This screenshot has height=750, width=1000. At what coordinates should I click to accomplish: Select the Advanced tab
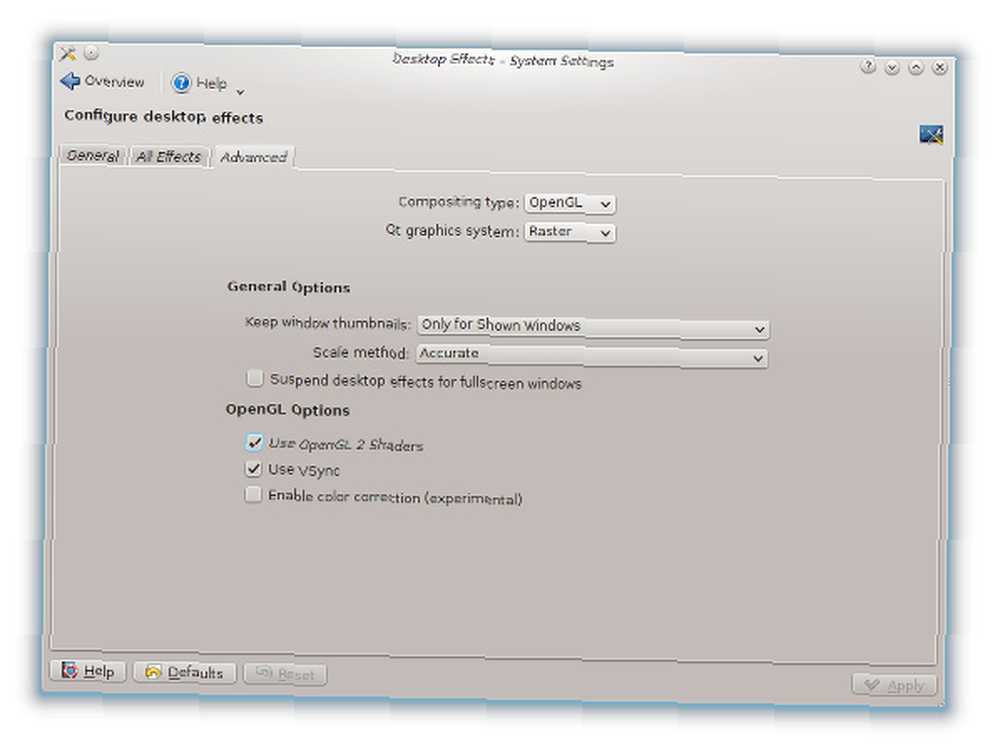253,157
